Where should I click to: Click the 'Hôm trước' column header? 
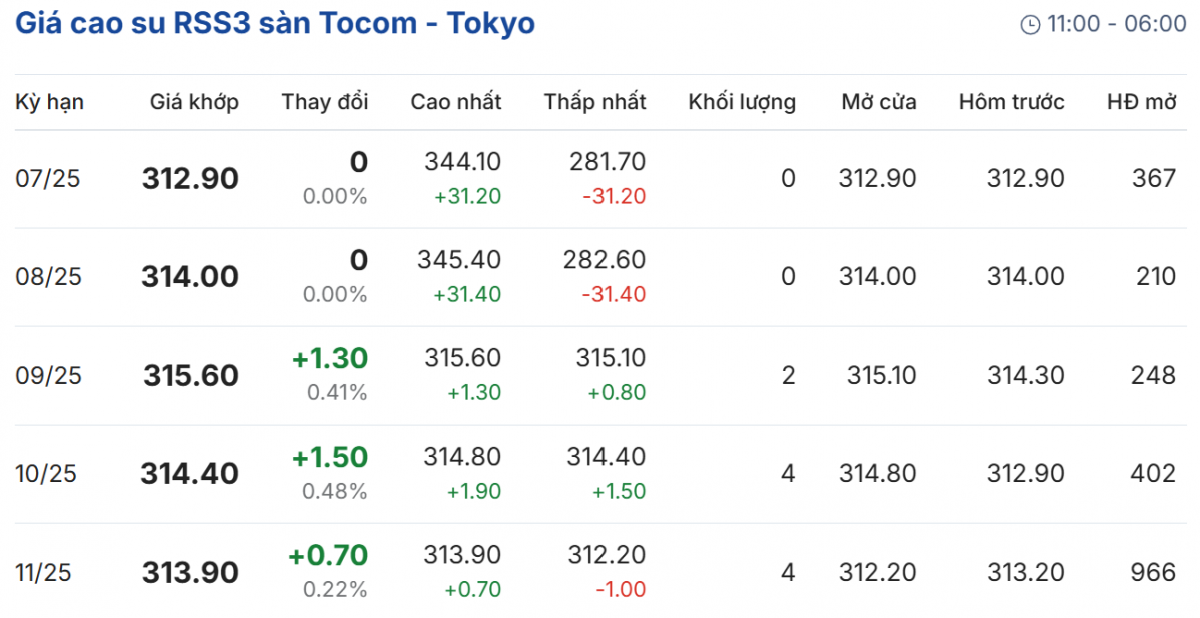coord(1011,102)
